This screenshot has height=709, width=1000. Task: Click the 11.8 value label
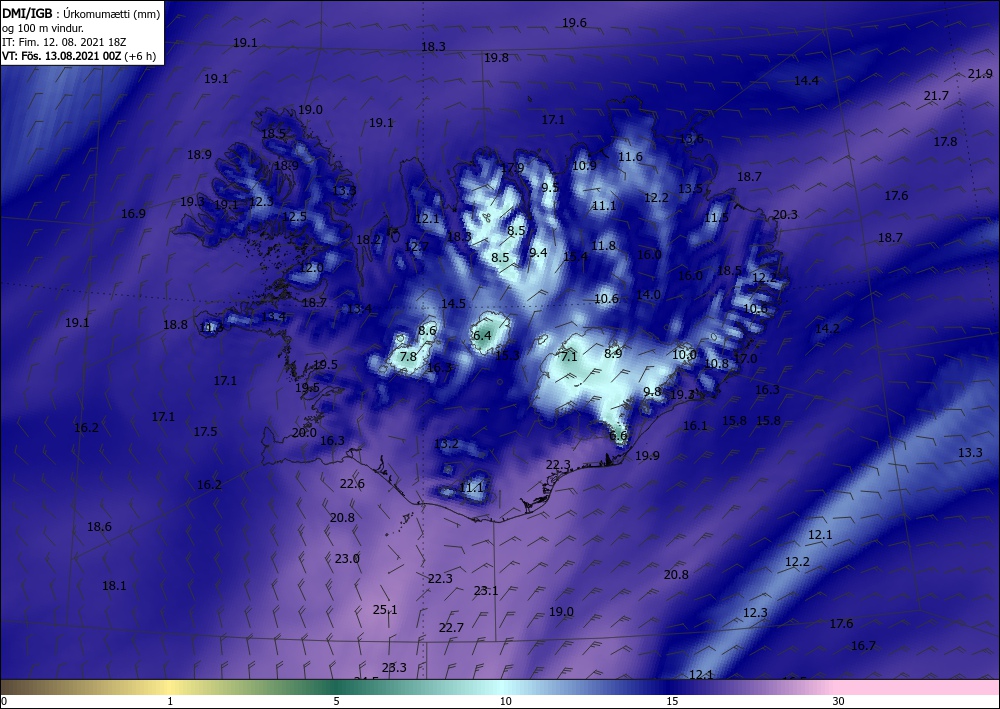tap(603, 245)
